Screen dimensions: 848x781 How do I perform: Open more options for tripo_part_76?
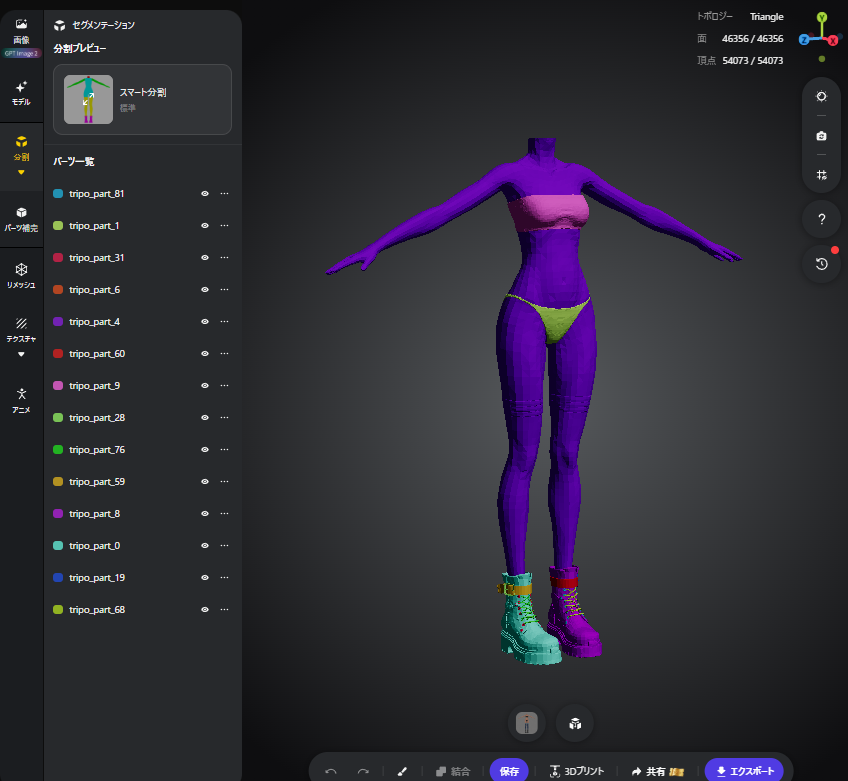[x=224, y=449]
